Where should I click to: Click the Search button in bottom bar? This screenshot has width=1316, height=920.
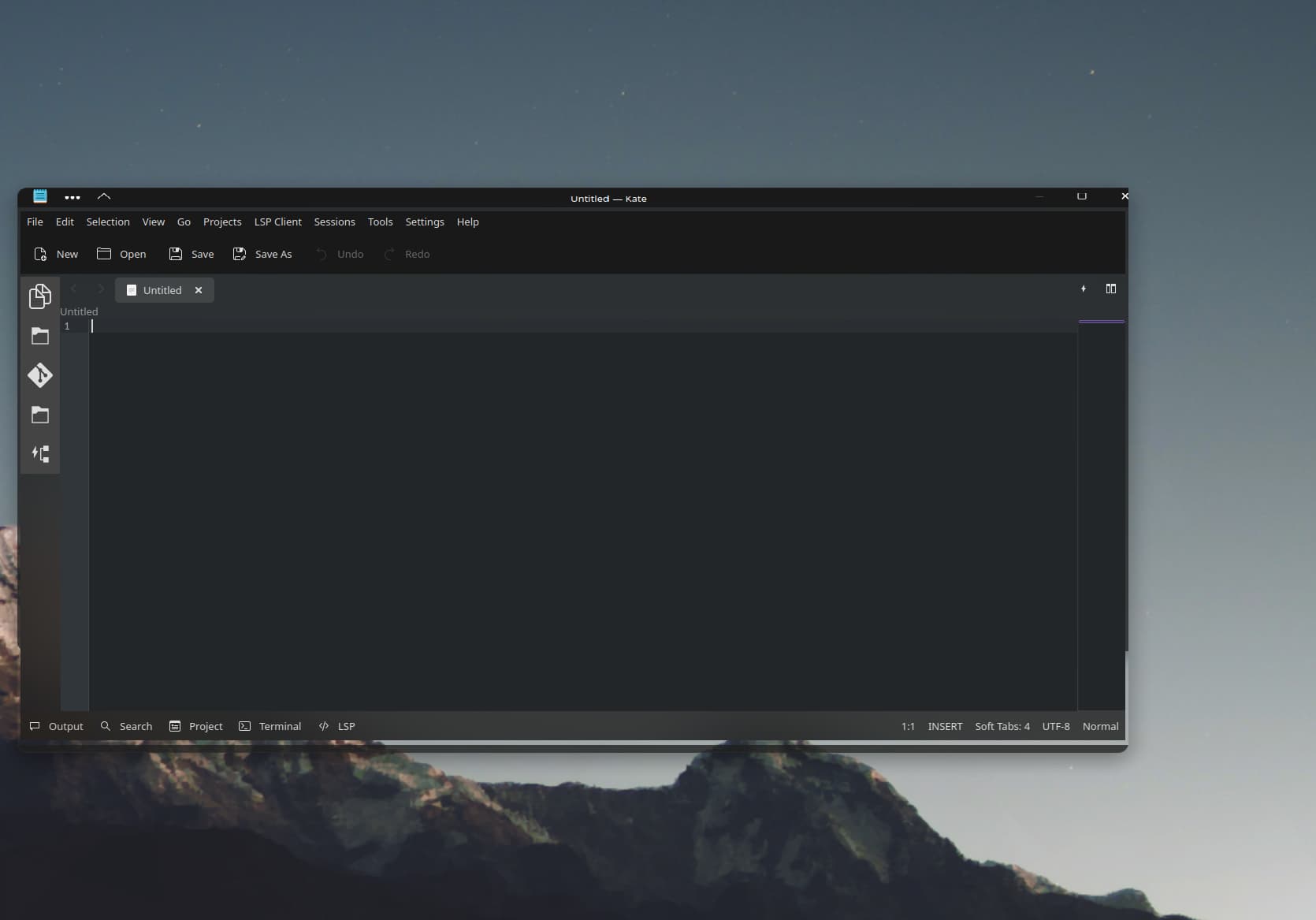point(127,726)
